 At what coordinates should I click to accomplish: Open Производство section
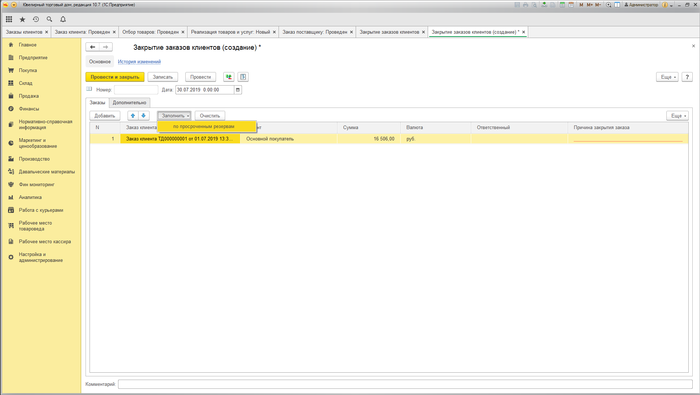pyautogui.click(x=34, y=159)
